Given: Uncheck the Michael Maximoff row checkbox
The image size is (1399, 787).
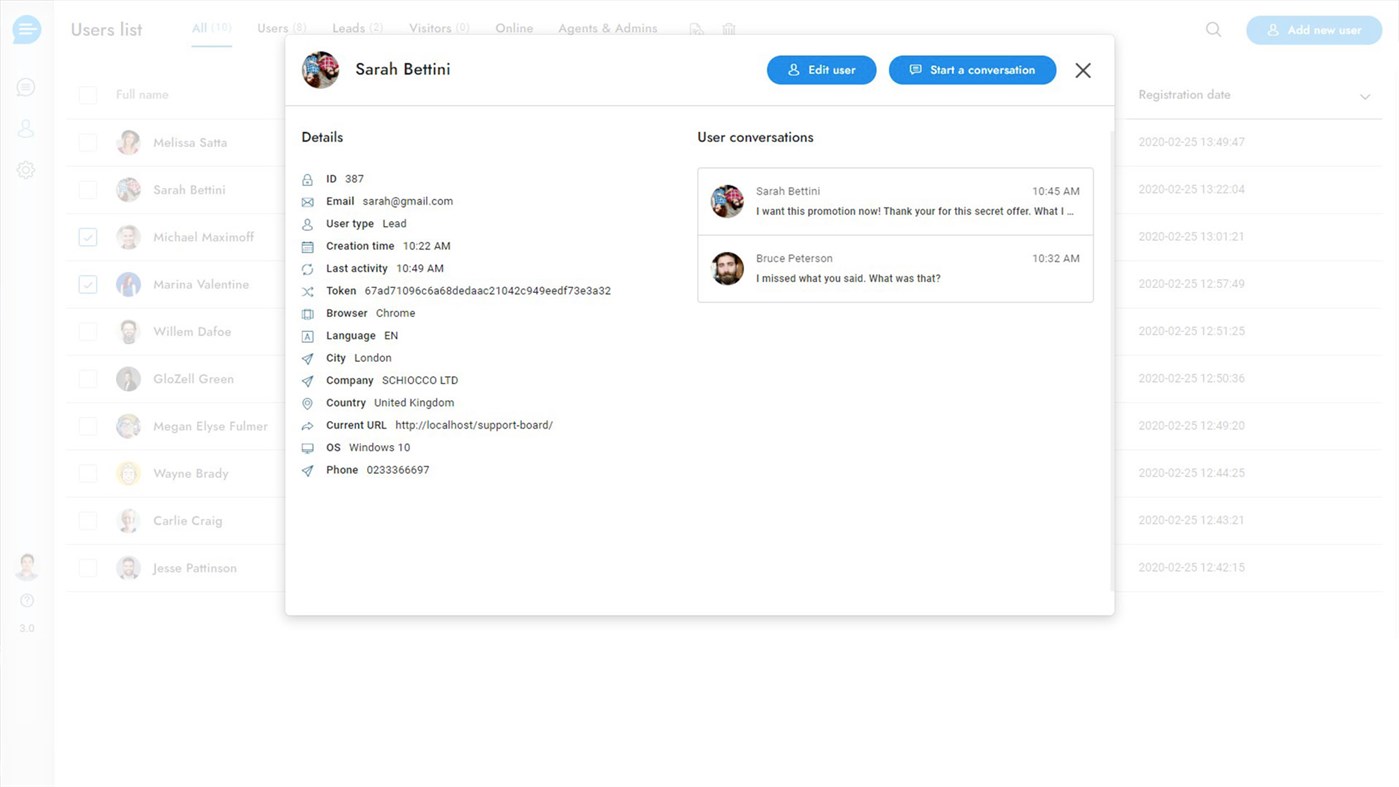Looking at the screenshot, I should coord(88,237).
